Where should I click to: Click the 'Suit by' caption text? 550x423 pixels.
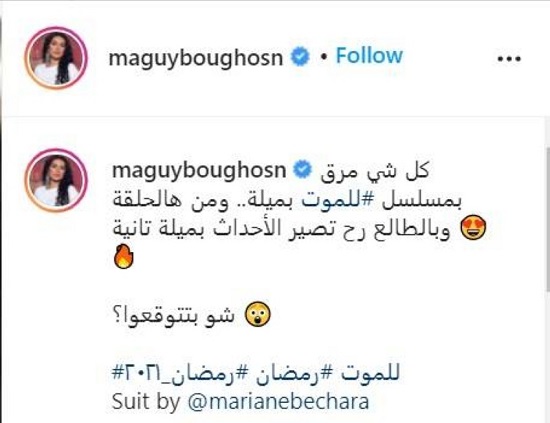tap(146, 402)
